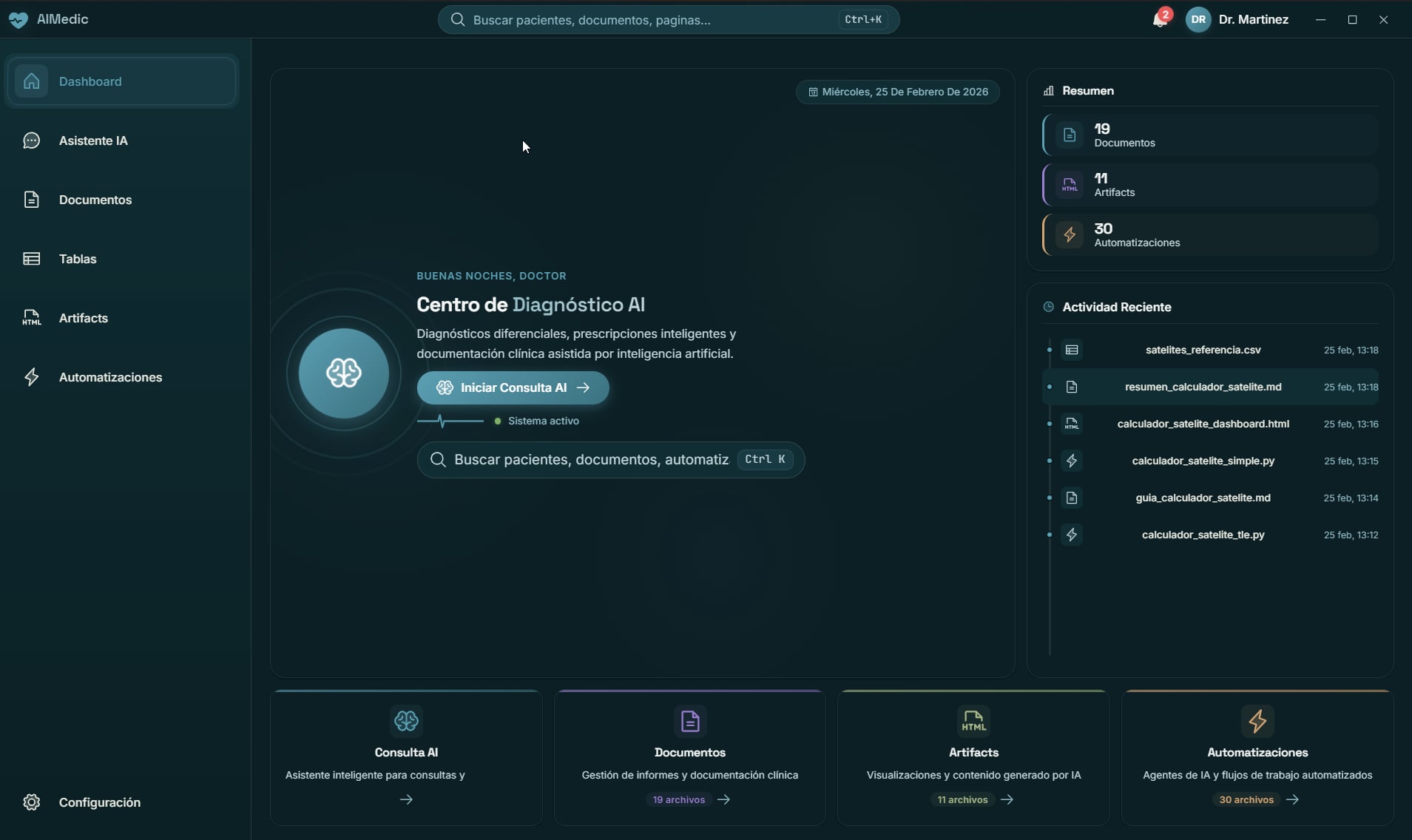Click the CSV icon beside satelites_referencia.csv
This screenshot has height=840, width=1412.
tap(1072, 349)
